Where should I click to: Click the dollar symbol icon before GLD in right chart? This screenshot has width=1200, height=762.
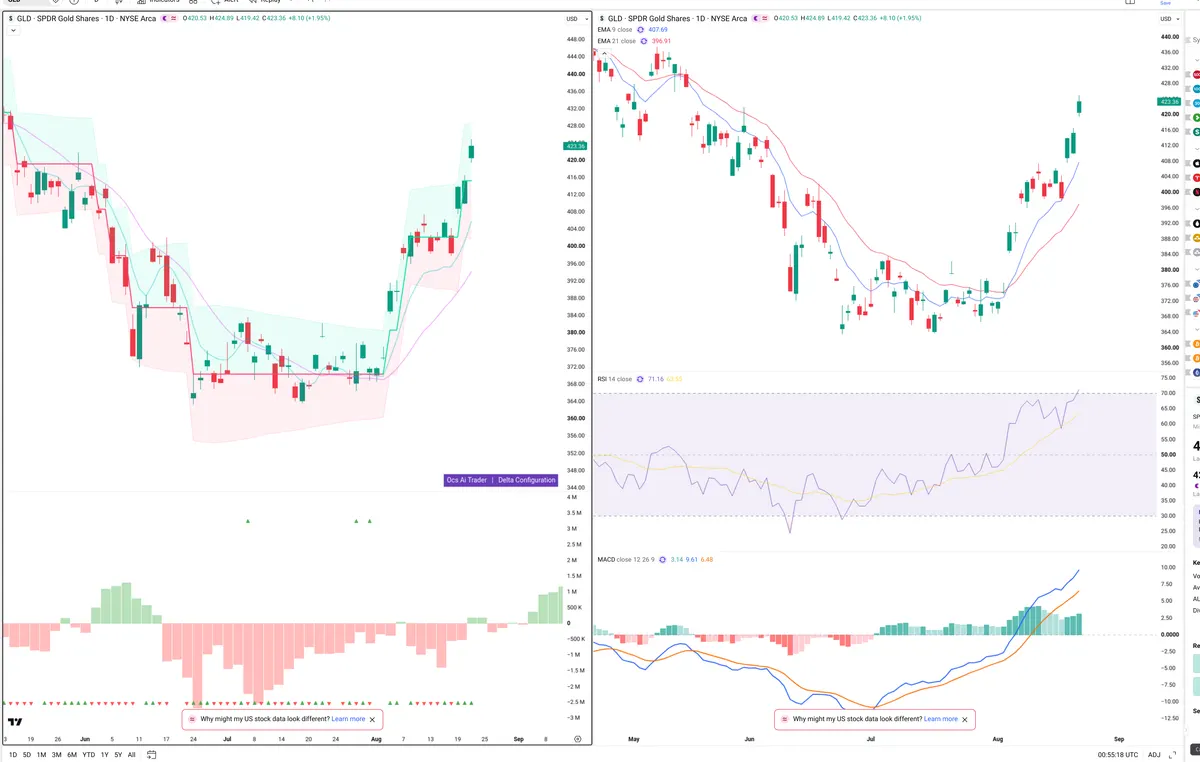(x=601, y=18)
